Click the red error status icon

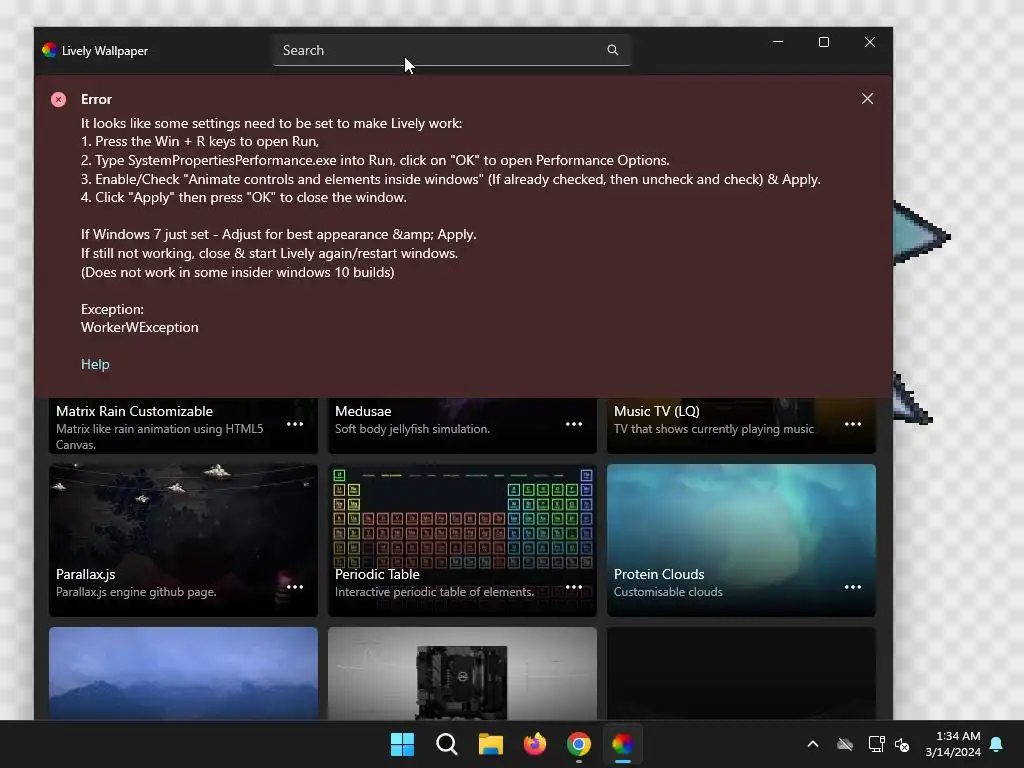click(59, 99)
